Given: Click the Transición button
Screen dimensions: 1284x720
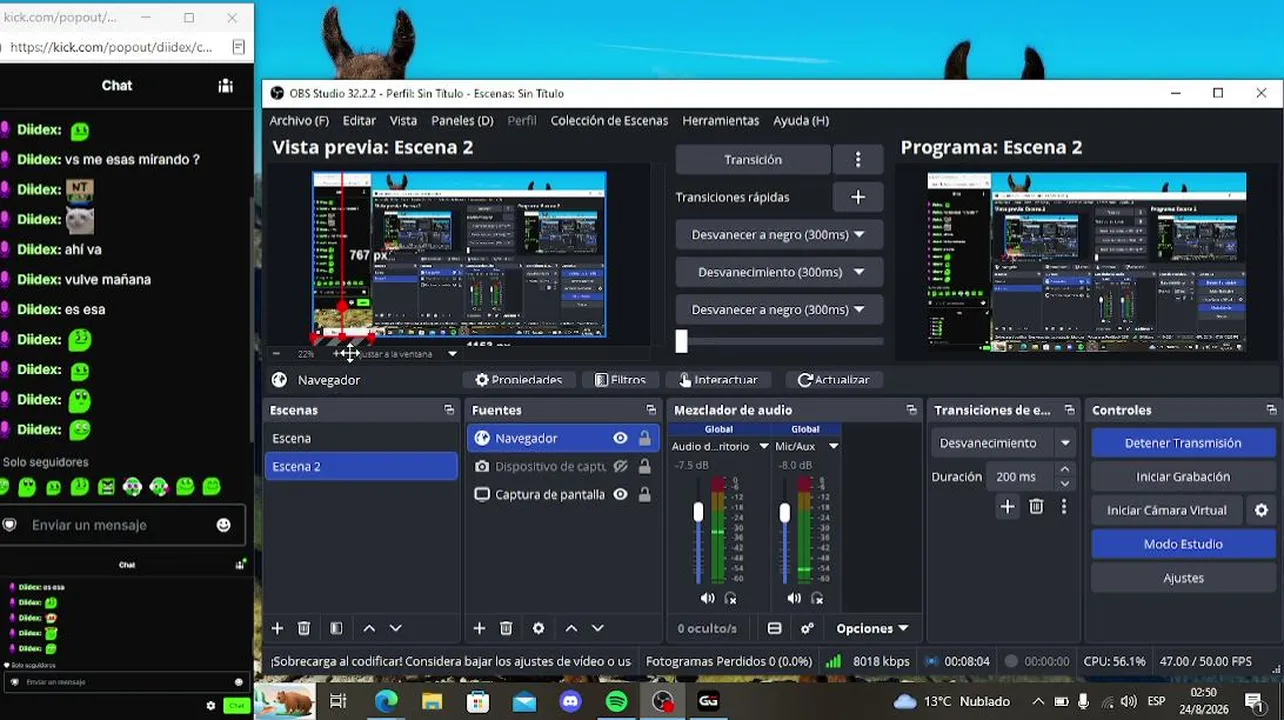Looking at the screenshot, I should coord(753,160).
